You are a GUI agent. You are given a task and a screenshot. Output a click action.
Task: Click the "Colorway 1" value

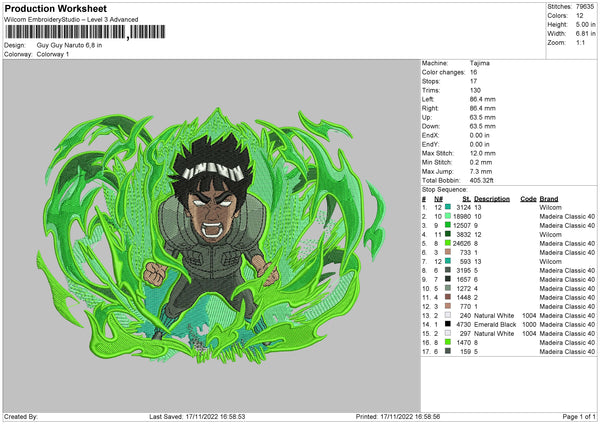click(x=53, y=54)
